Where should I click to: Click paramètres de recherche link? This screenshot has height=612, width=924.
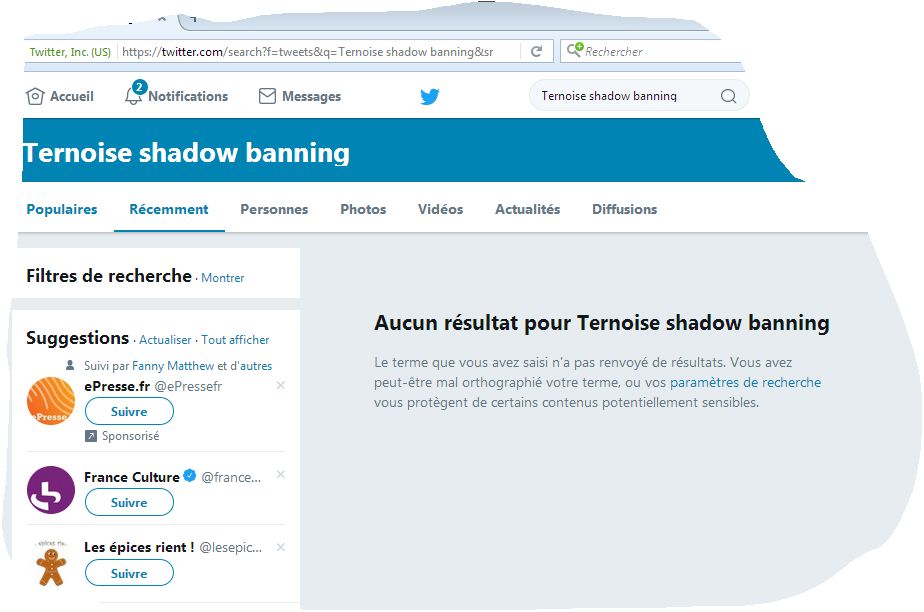pyautogui.click(x=745, y=382)
